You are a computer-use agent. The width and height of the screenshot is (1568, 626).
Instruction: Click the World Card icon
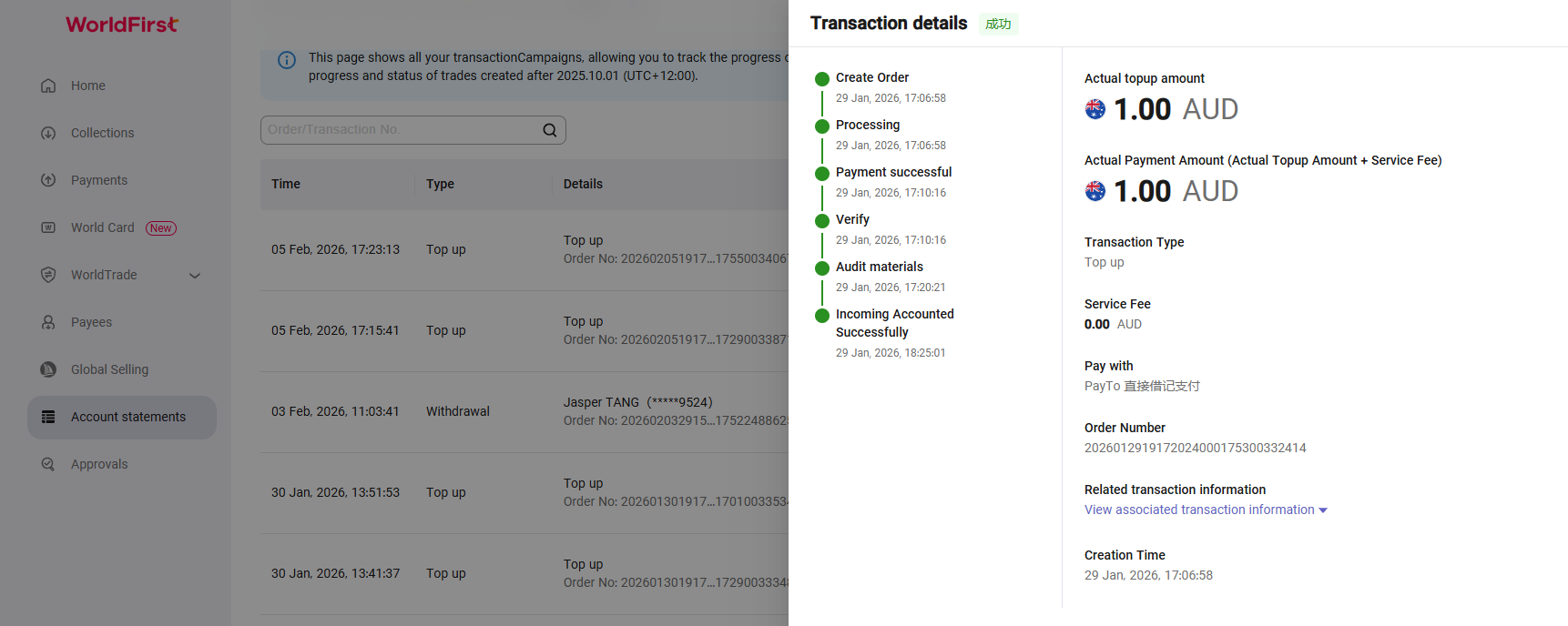(x=48, y=227)
